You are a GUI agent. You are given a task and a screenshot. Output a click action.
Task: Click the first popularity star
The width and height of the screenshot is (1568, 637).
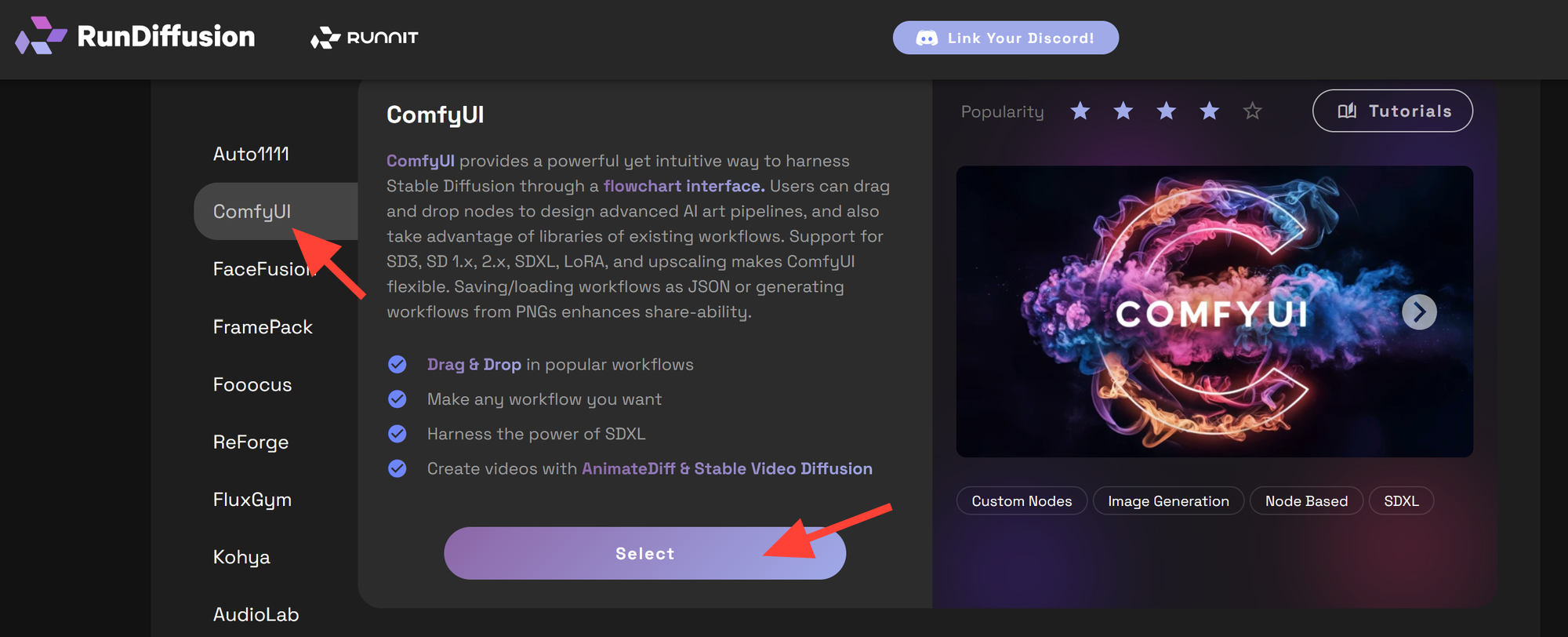[1080, 111]
